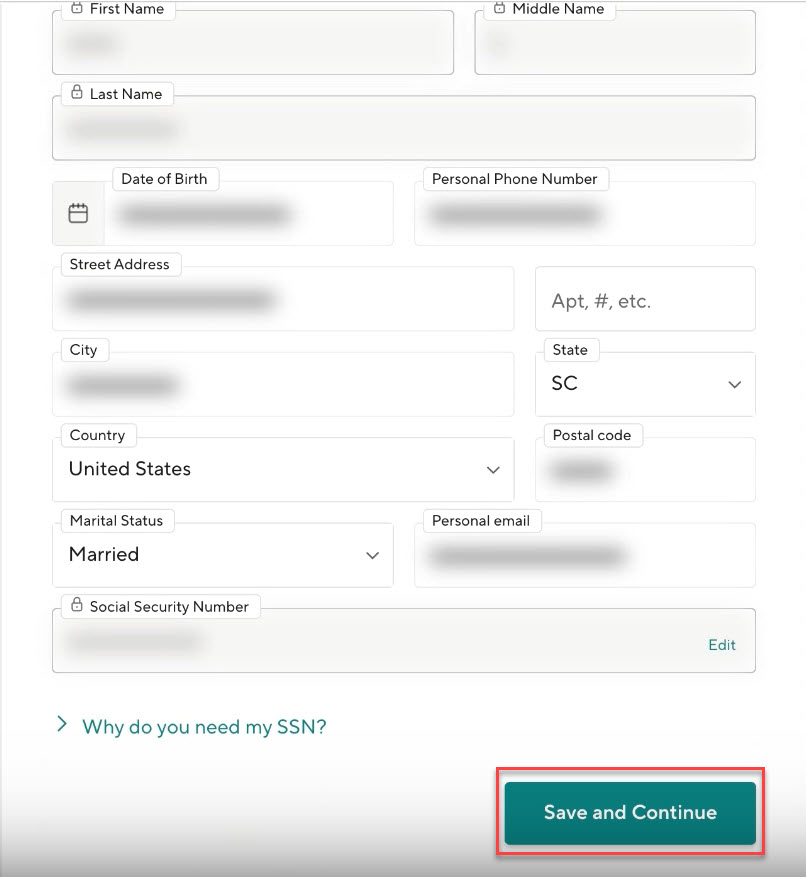Click the Last Name field
806x877 pixels.
click(x=403, y=130)
